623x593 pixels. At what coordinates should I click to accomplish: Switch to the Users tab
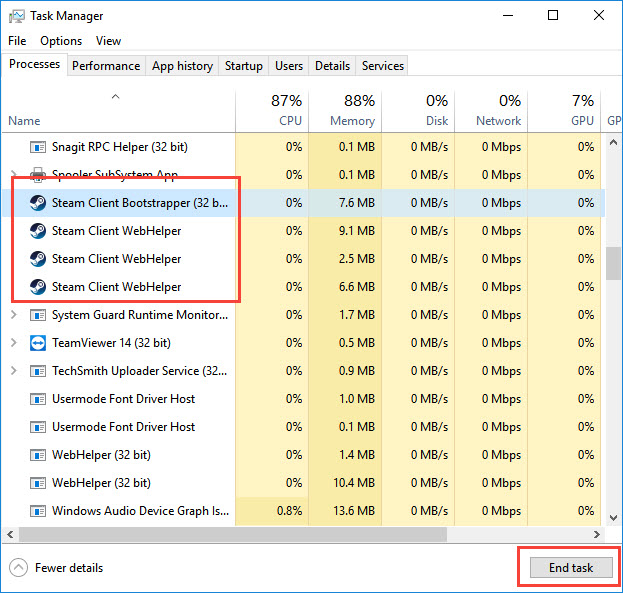point(289,66)
